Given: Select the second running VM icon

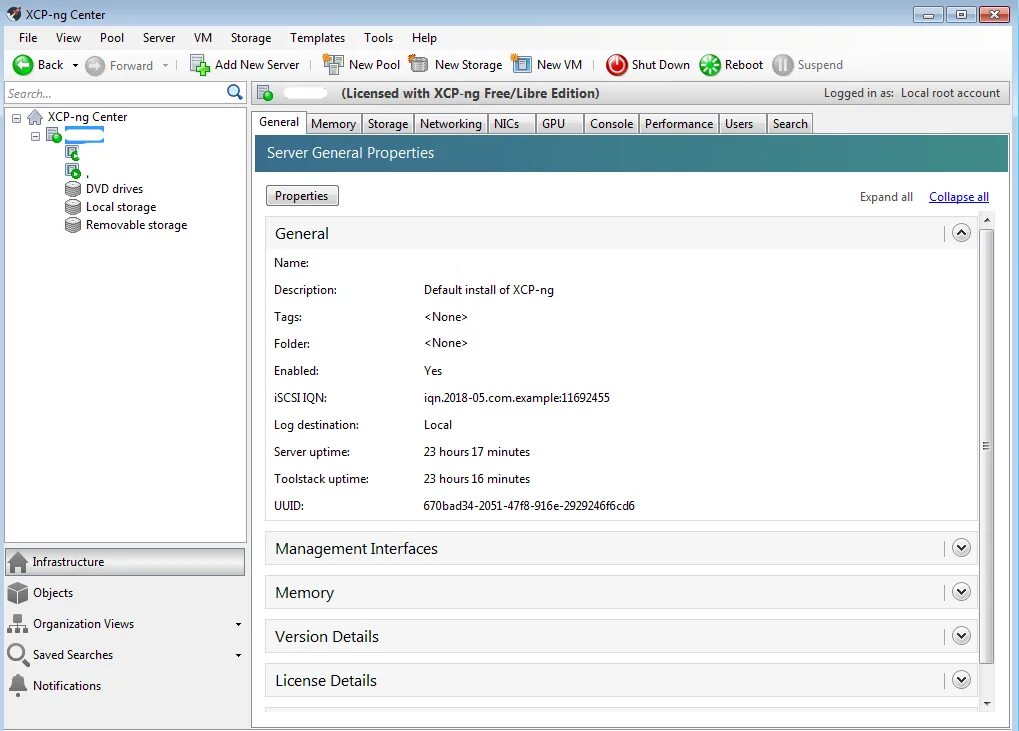Looking at the screenshot, I should click(73, 171).
